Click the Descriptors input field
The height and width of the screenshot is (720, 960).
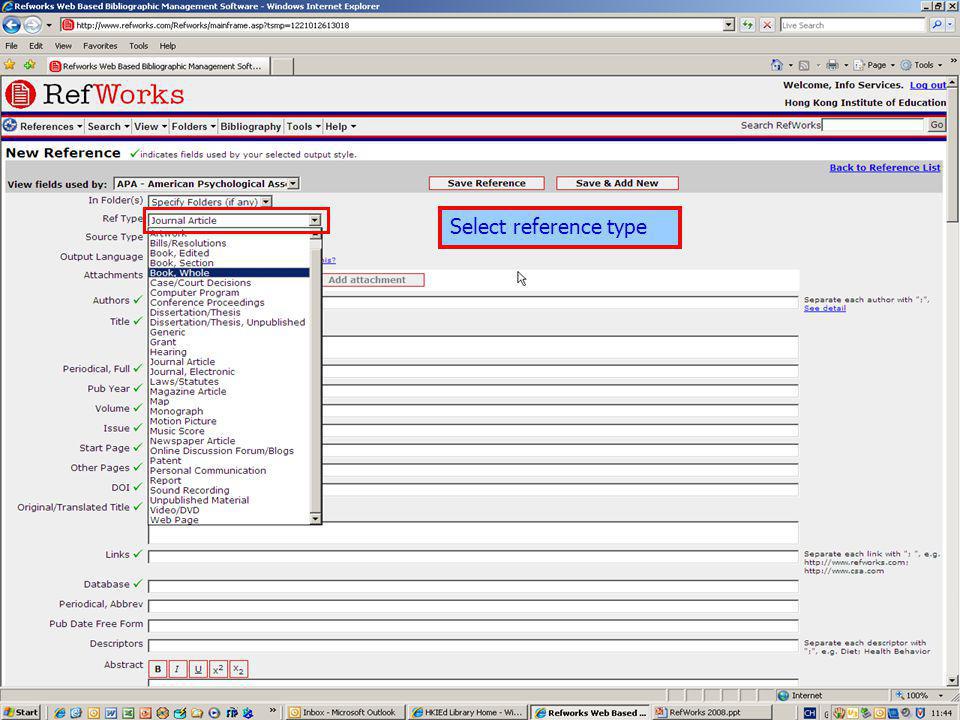[473, 646]
